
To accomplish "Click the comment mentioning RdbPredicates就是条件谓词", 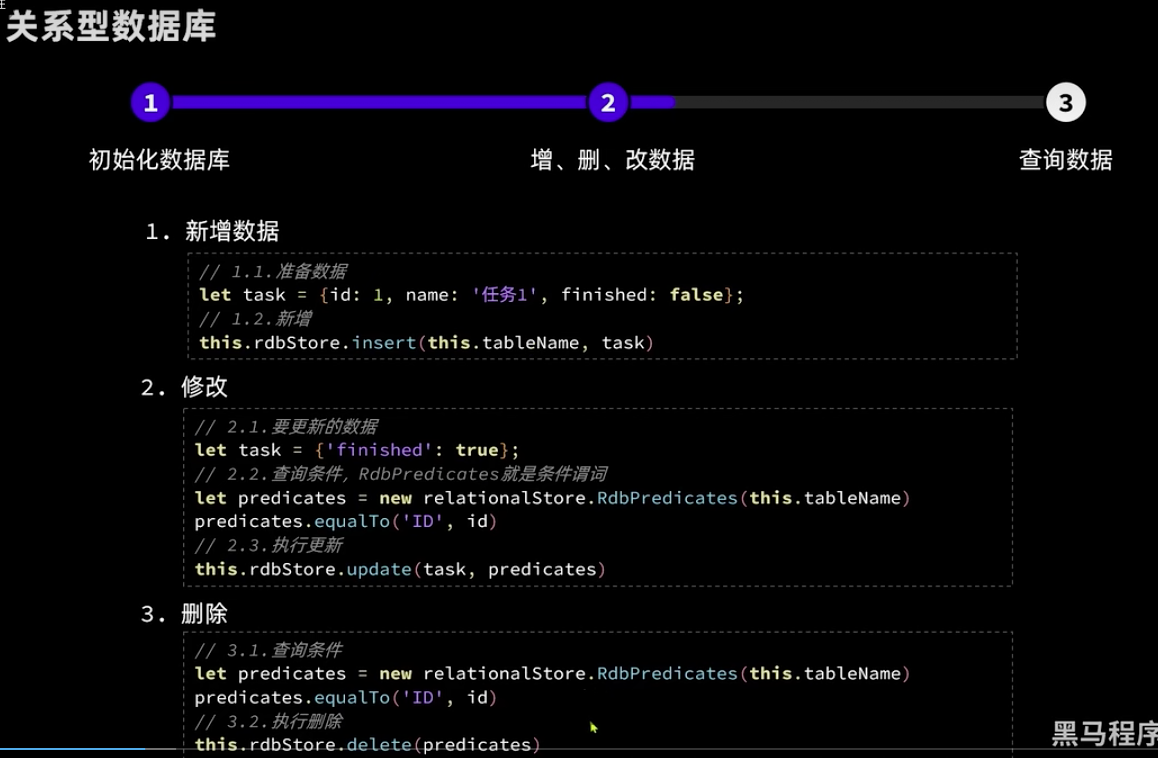I will [400, 474].
